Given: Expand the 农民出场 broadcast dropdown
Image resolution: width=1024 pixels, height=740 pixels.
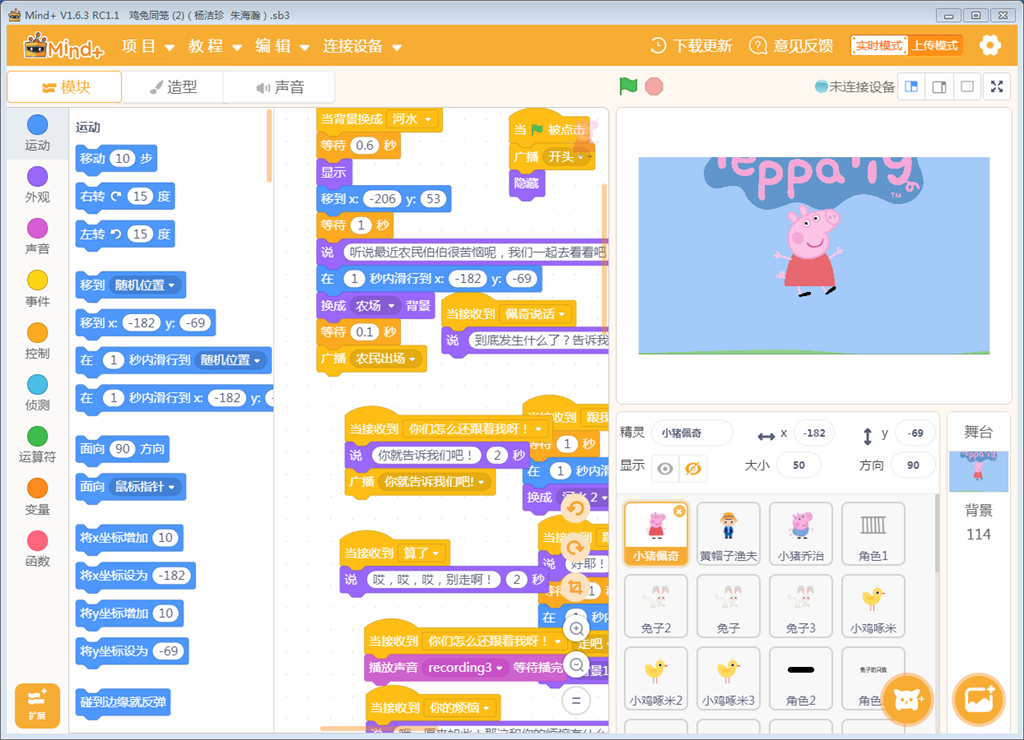Looking at the screenshot, I should [x=387, y=359].
